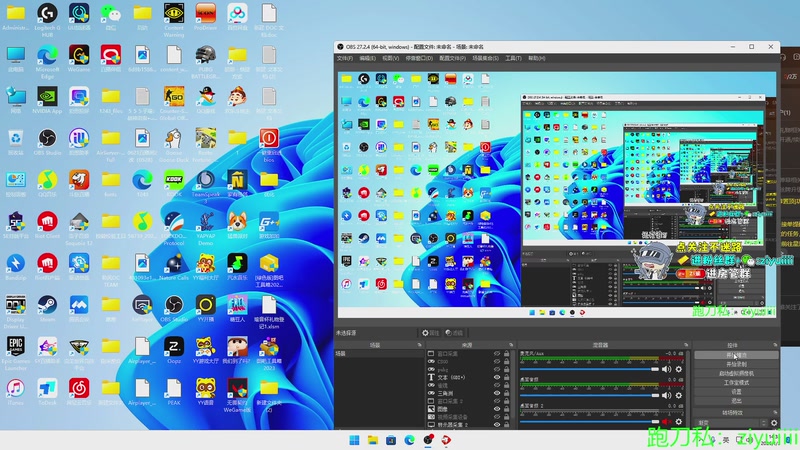Open 桌面音频 2 audio gear settings
The height and width of the screenshot is (450, 800).
pyautogui.click(x=679, y=421)
